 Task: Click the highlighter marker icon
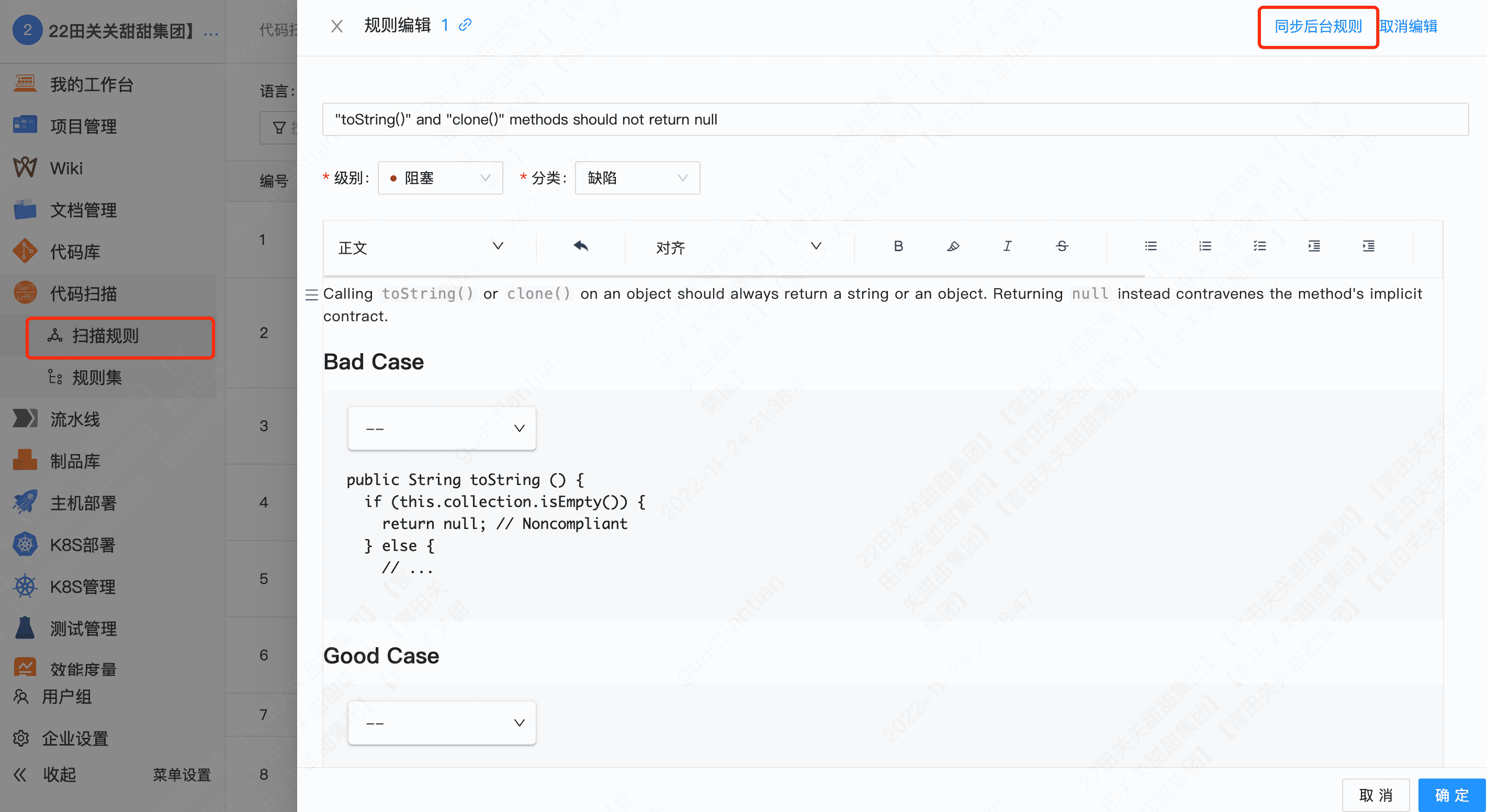tap(953, 246)
